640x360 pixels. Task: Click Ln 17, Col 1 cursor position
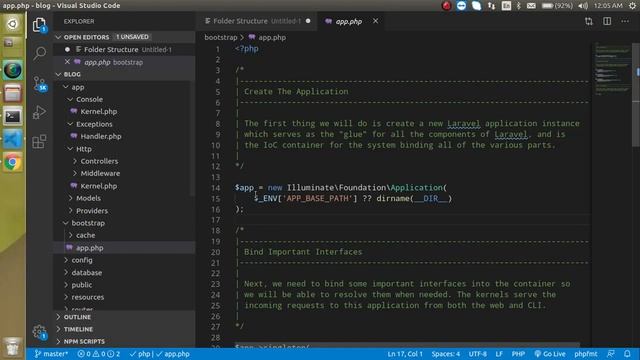click(405, 354)
